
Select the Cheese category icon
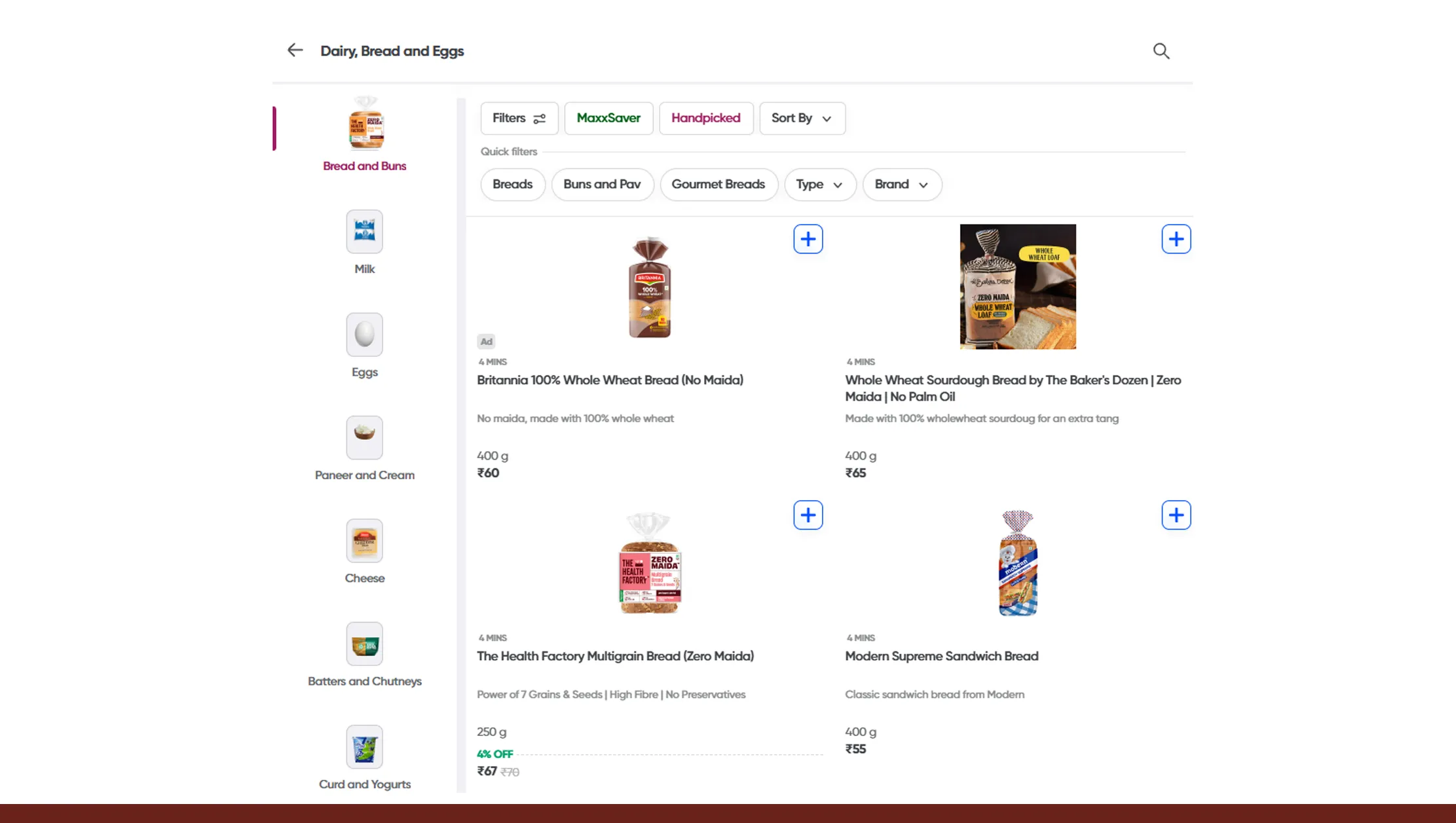[x=364, y=541]
